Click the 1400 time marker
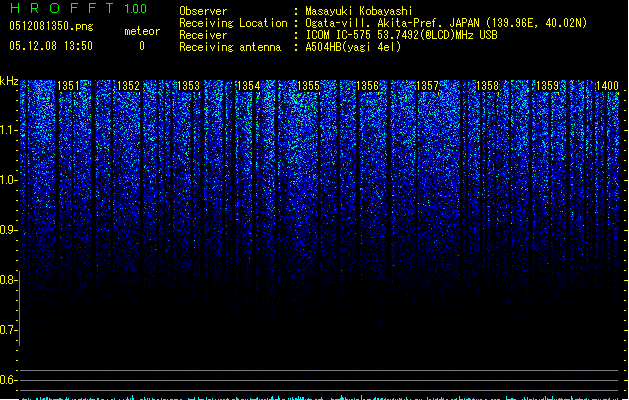 607,85
